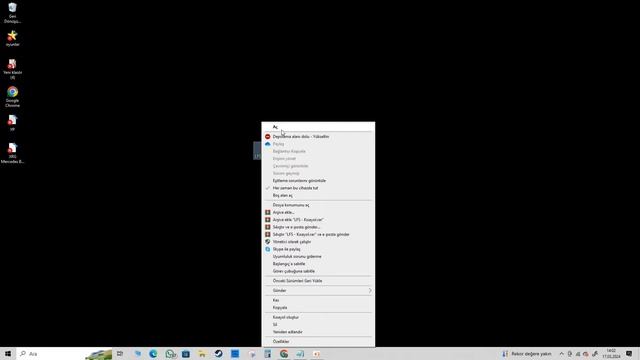Launch Microsoft Edge from the taskbar
The height and width of the screenshot is (360, 640).
point(153,353)
